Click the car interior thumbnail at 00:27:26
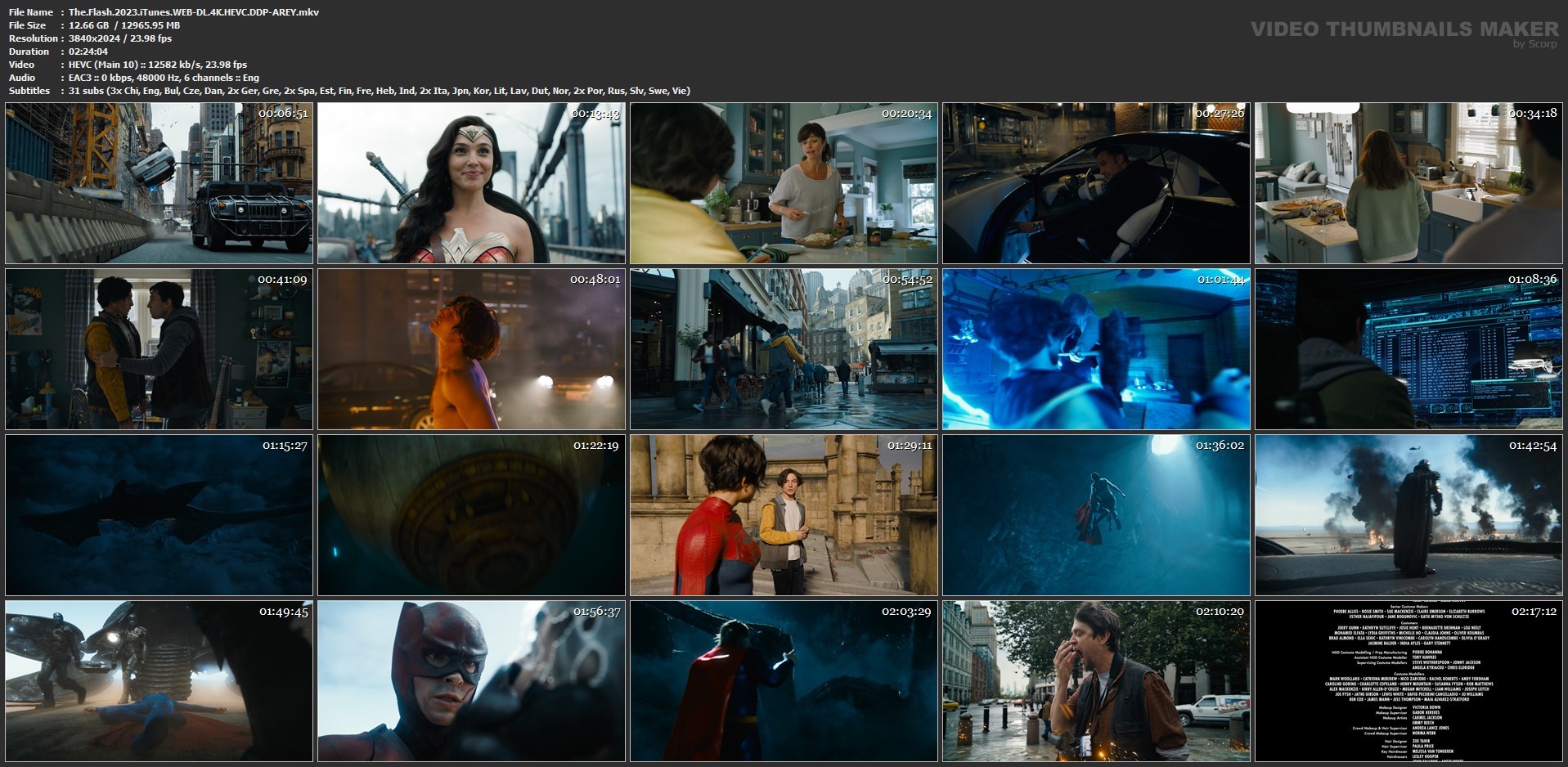The height and width of the screenshot is (767, 1568). pos(1096,183)
